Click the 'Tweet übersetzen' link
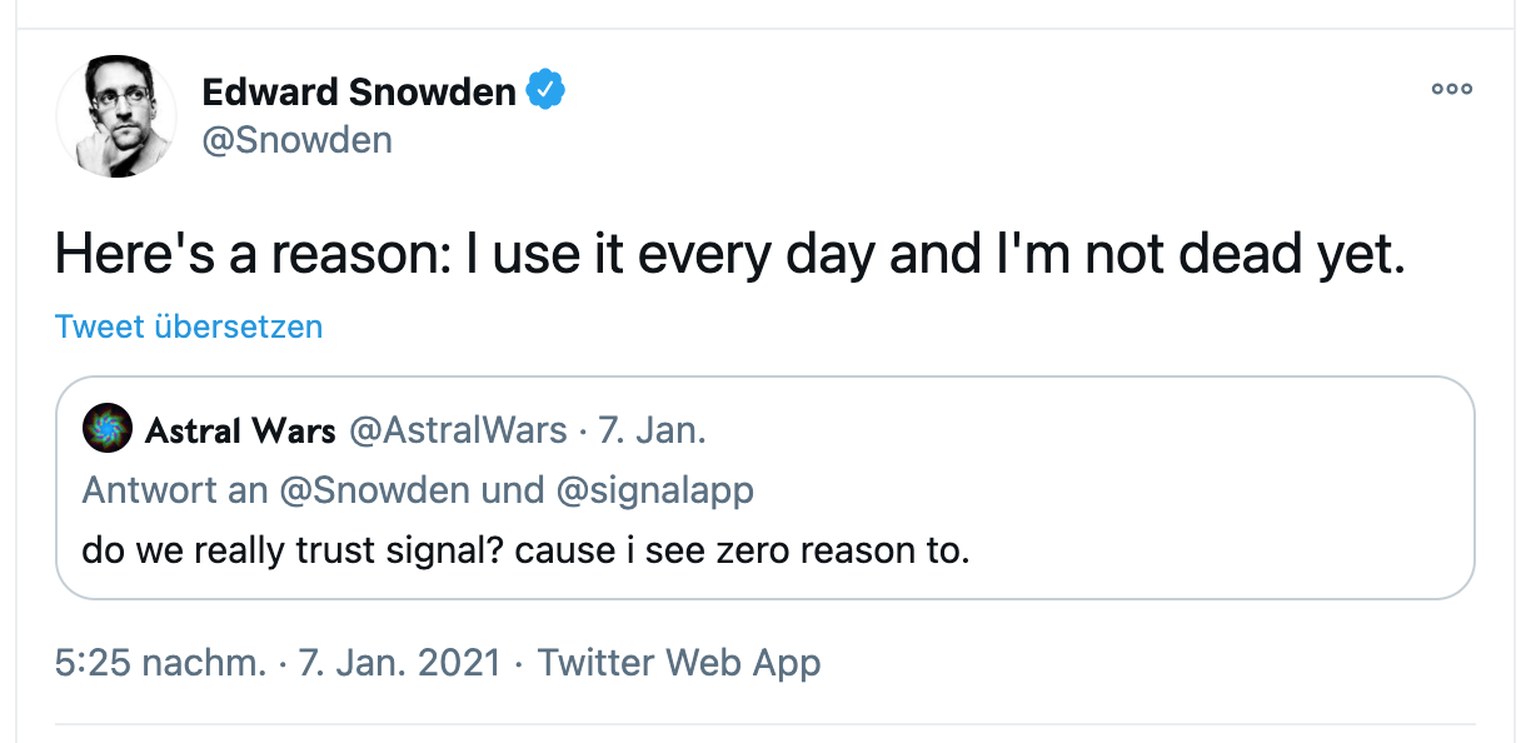1536x743 pixels. [x=189, y=327]
